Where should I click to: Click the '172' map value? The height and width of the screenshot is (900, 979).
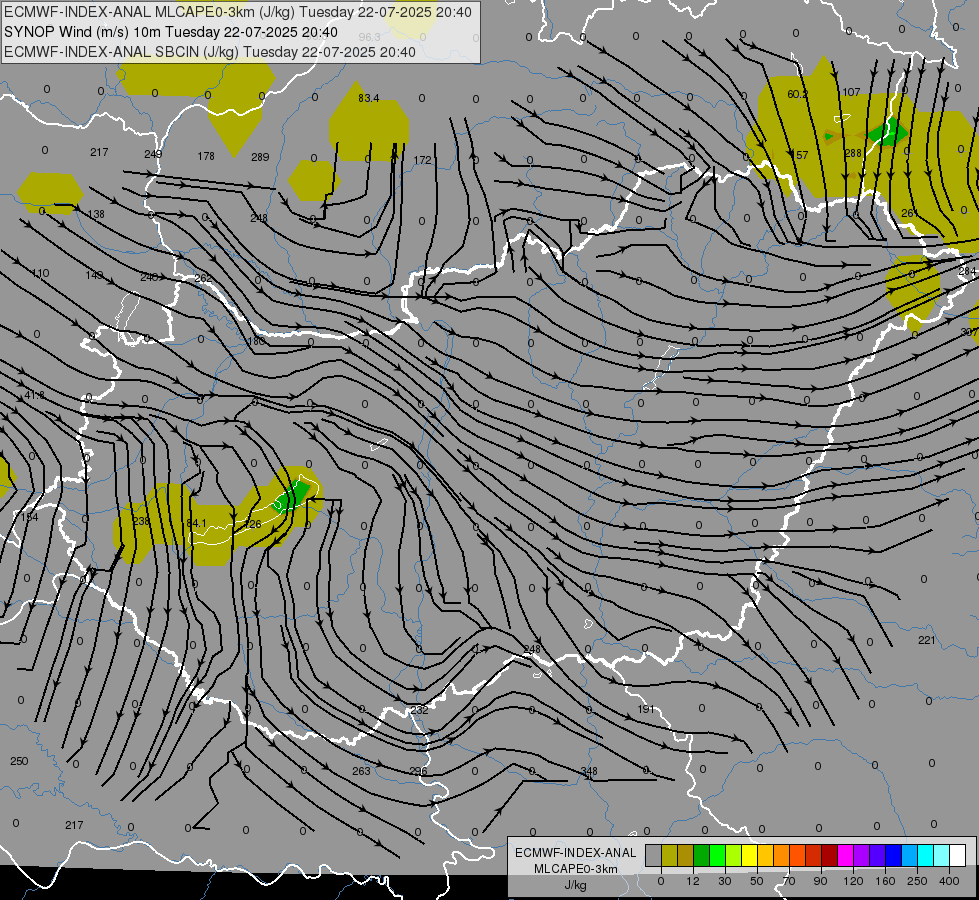tap(423, 161)
